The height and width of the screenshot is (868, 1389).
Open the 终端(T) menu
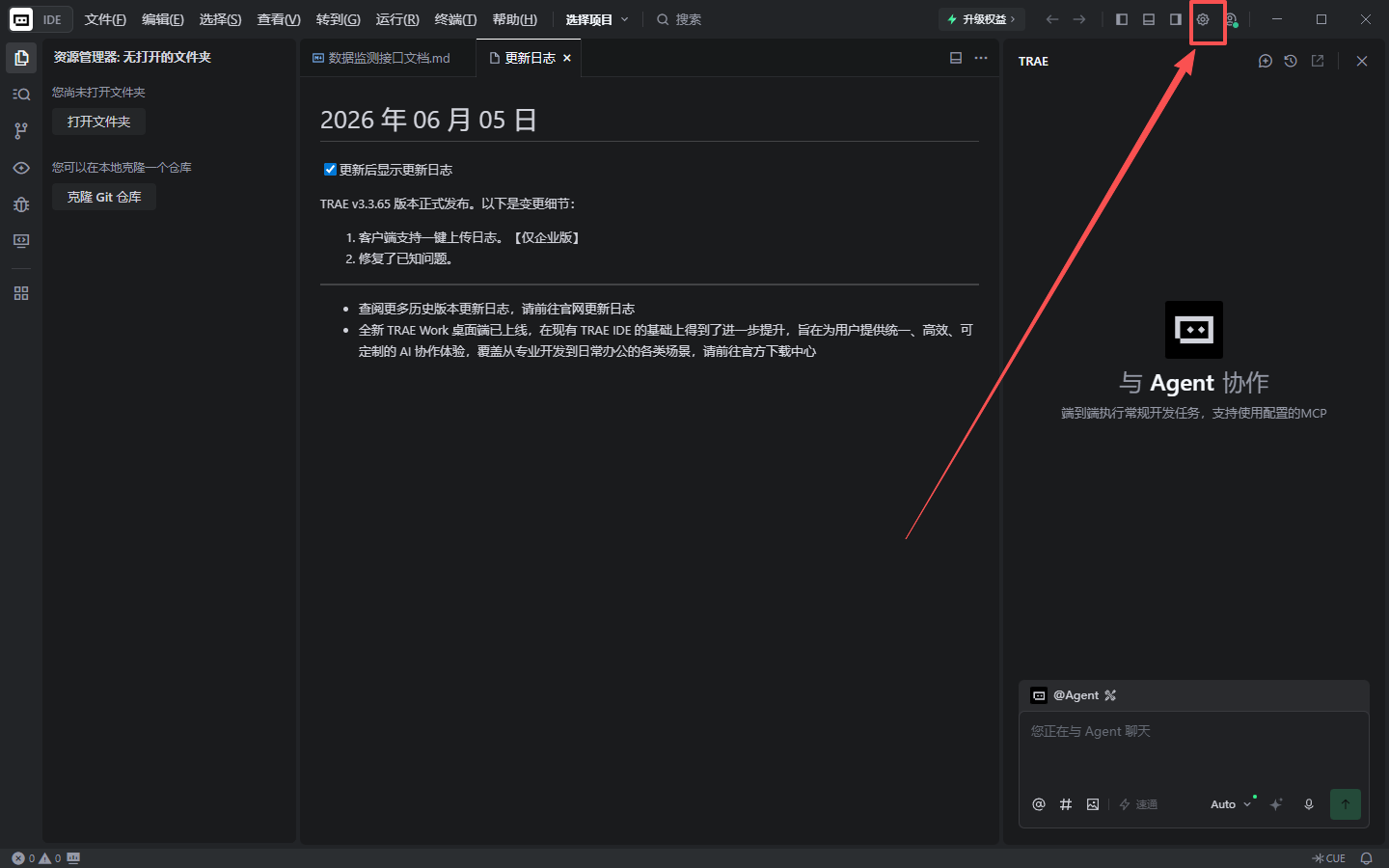pyautogui.click(x=455, y=19)
